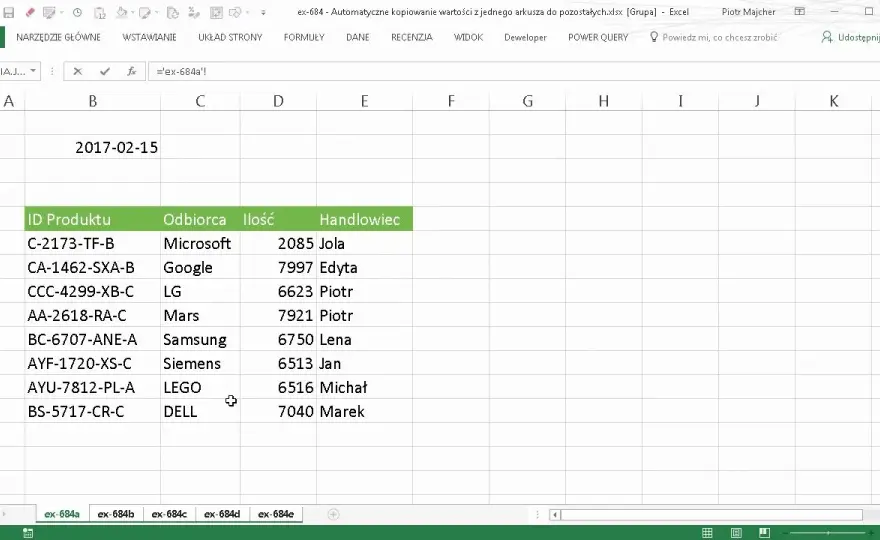Open the FORMUŁY ribbon tab
The width and height of the screenshot is (880, 540).
click(x=304, y=38)
